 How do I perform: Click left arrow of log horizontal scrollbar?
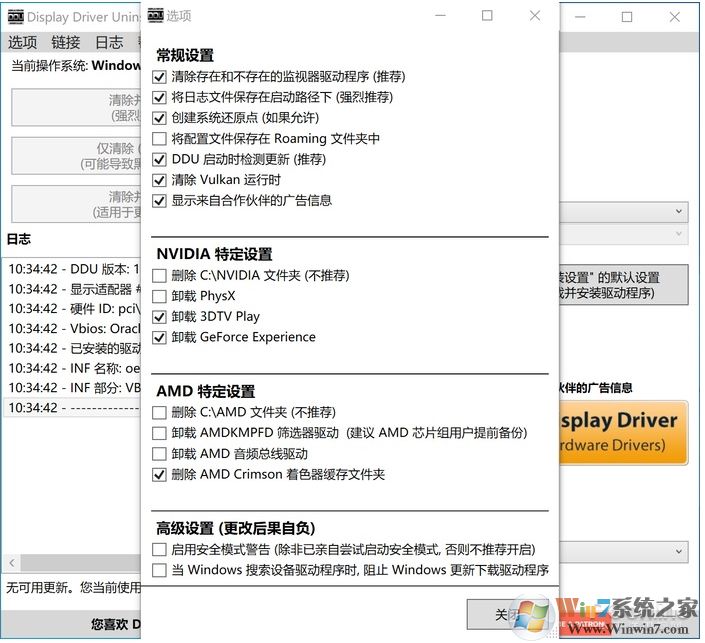pyautogui.click(x=9, y=563)
